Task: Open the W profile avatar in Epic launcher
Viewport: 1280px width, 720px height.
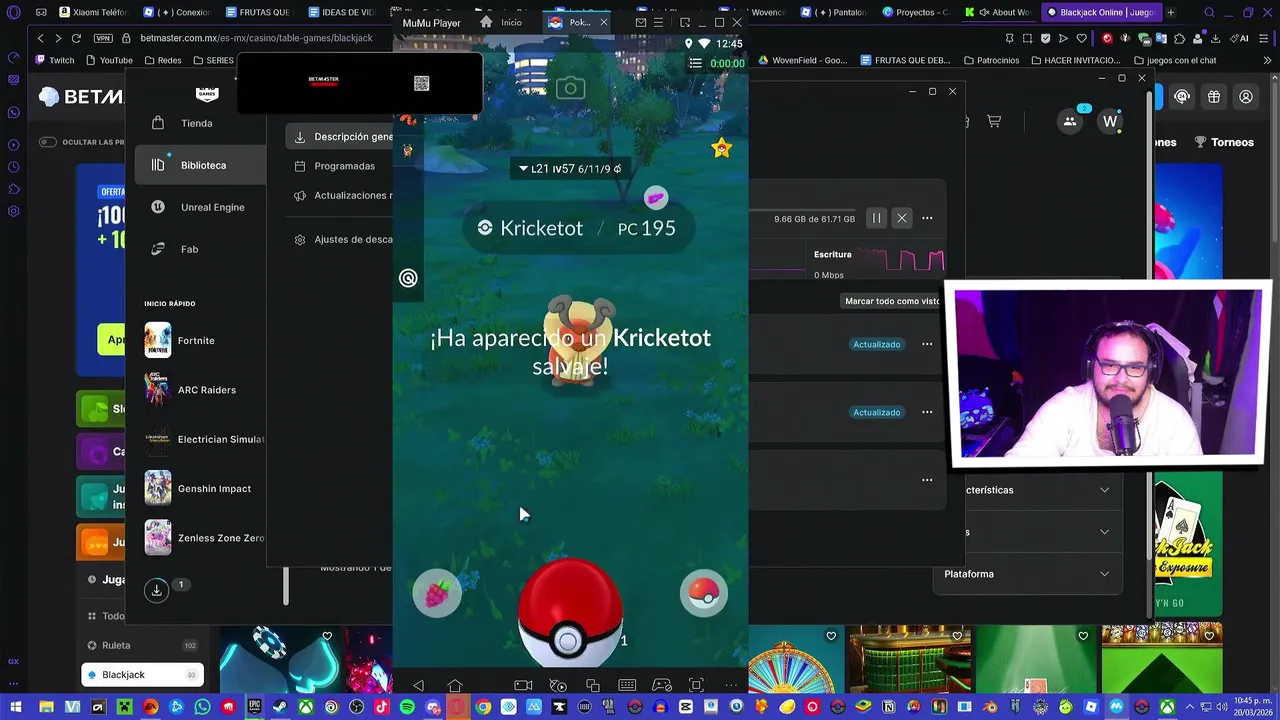Action: (x=1110, y=121)
